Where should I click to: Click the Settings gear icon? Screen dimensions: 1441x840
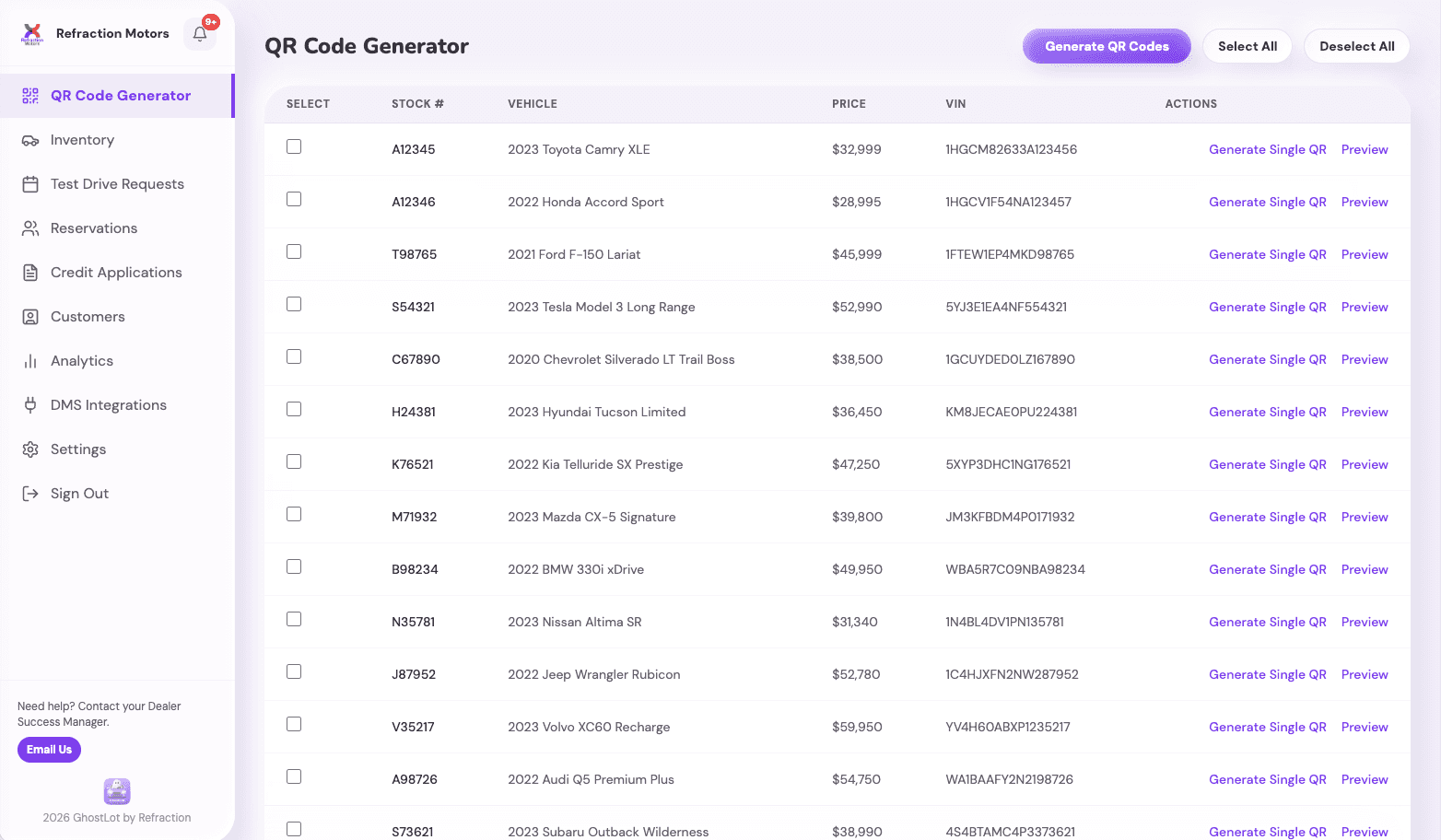point(30,449)
